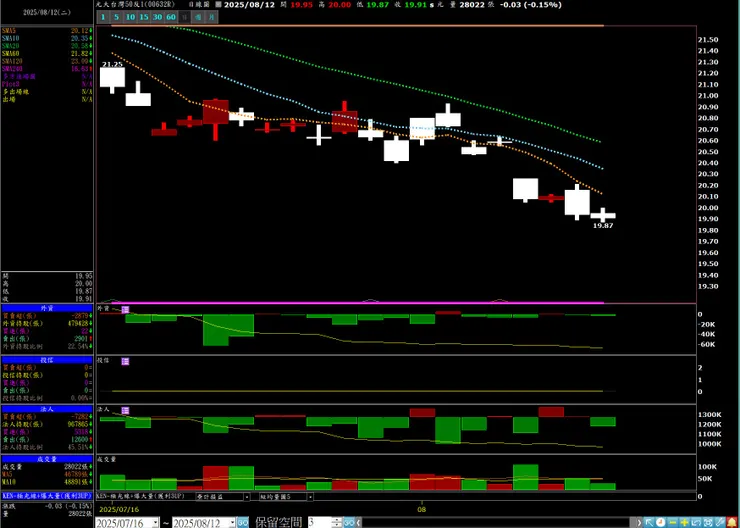
Task: Click the SMA20 indicator label
Action: (x=10, y=46)
